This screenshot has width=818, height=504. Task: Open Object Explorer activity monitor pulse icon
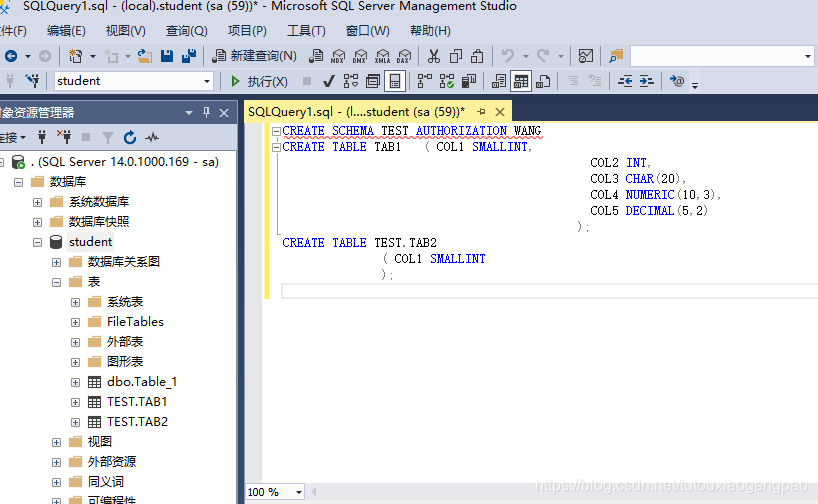pyautogui.click(x=152, y=137)
